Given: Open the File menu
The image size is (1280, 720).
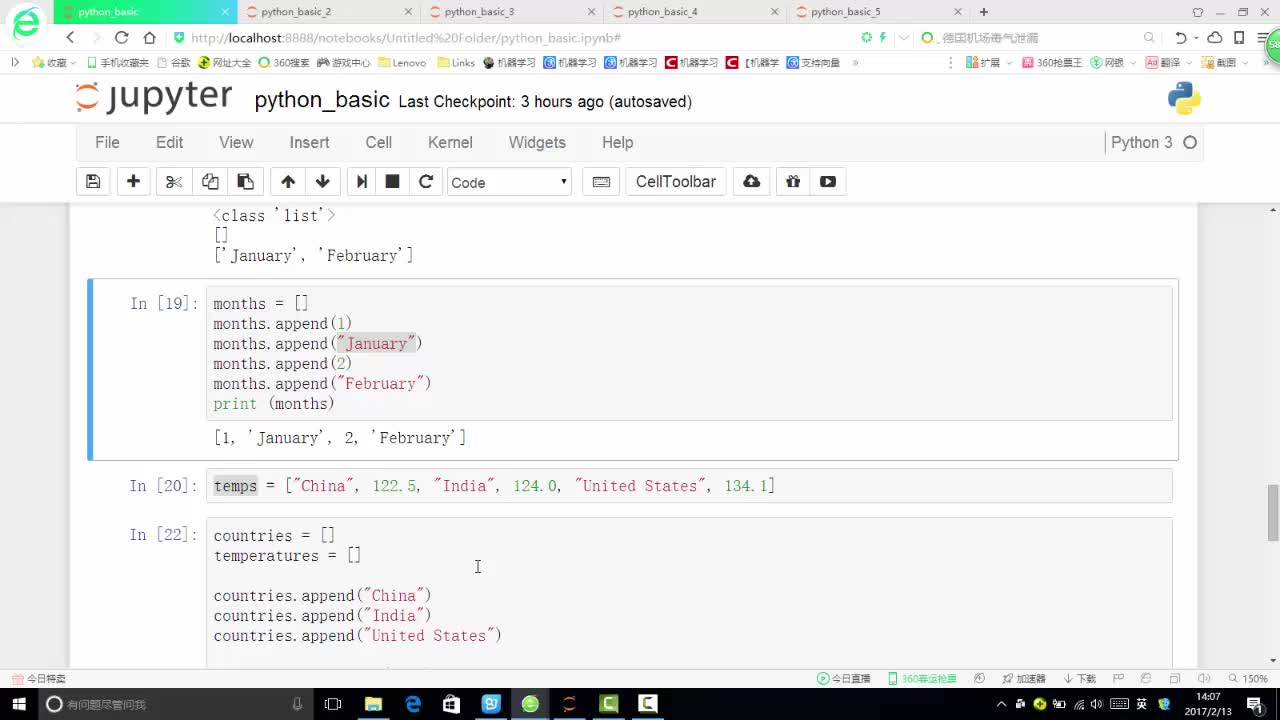Looking at the screenshot, I should (x=107, y=142).
